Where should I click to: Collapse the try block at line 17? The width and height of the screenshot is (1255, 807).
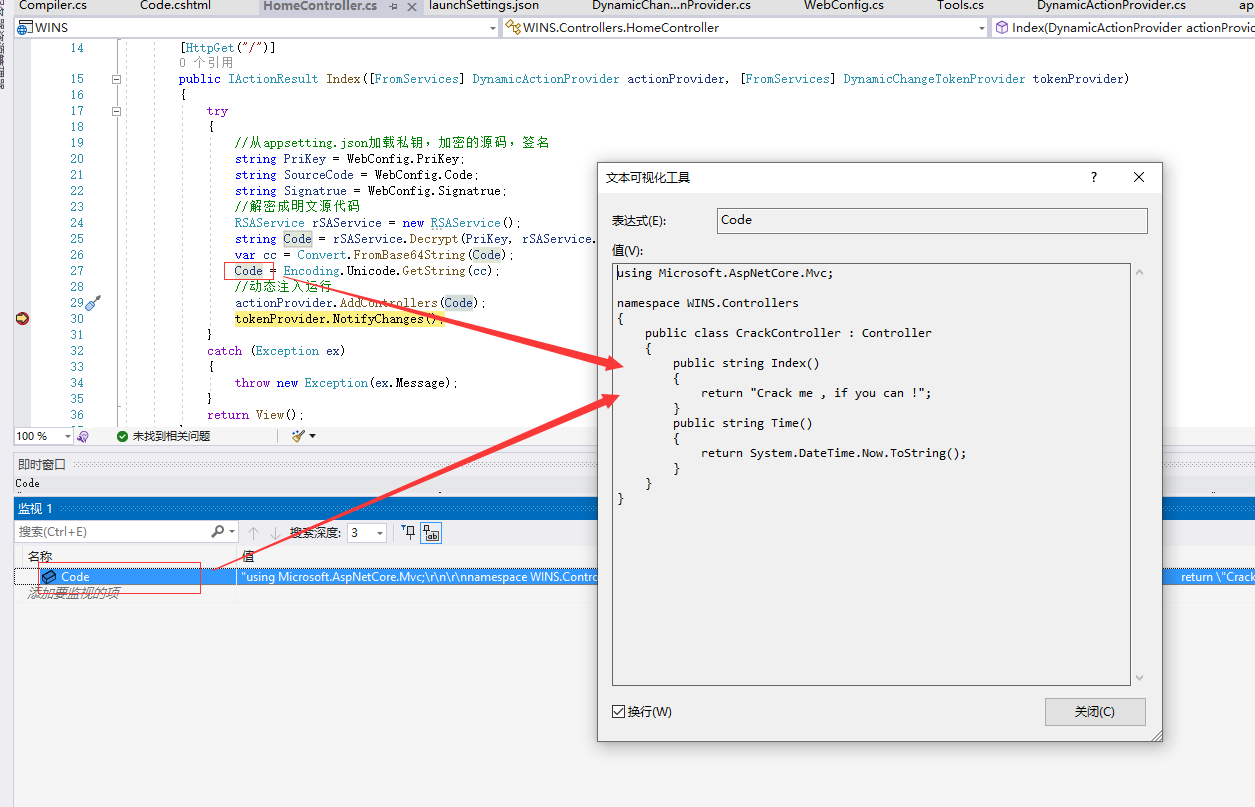point(116,111)
